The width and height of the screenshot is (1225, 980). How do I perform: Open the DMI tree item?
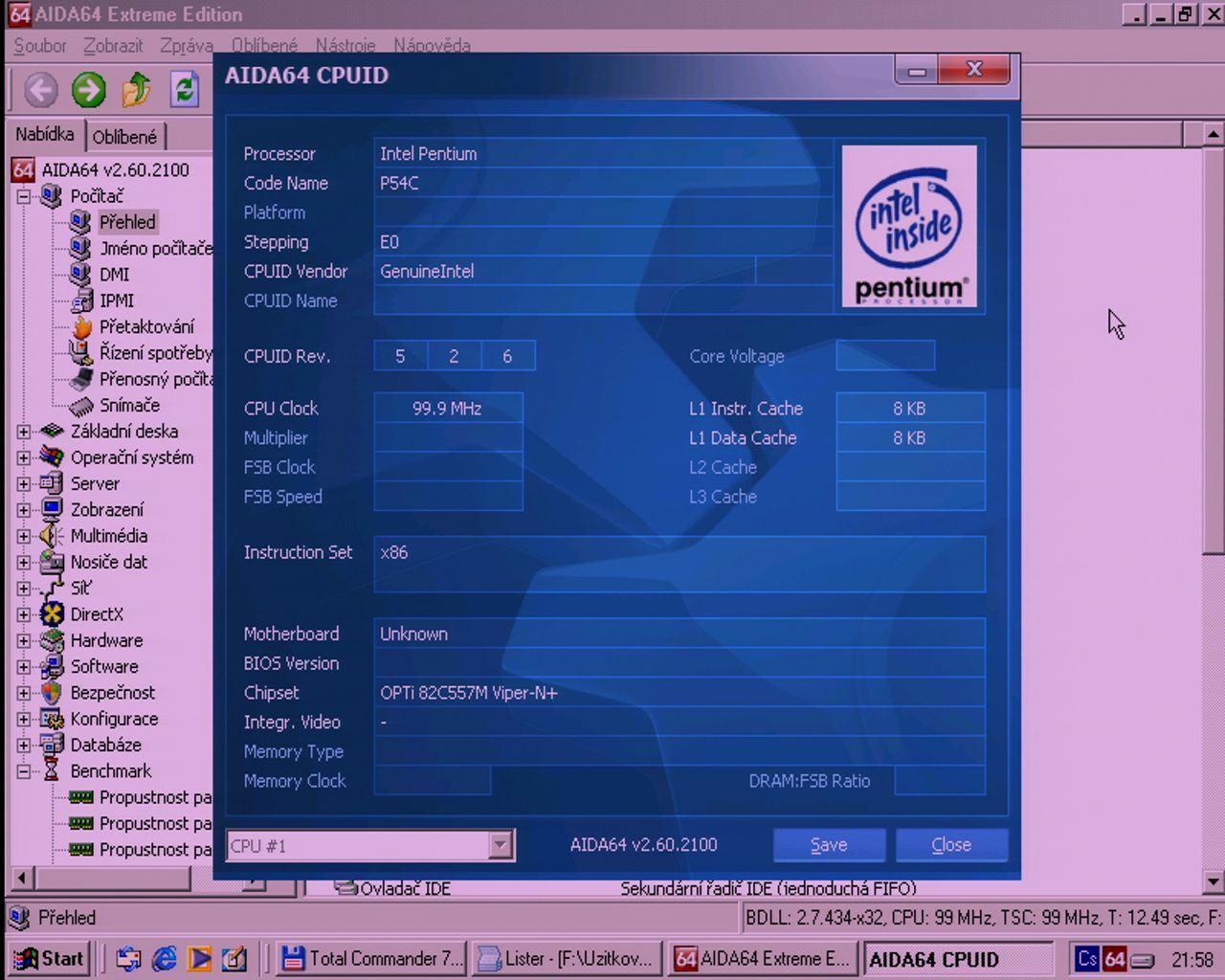114,274
